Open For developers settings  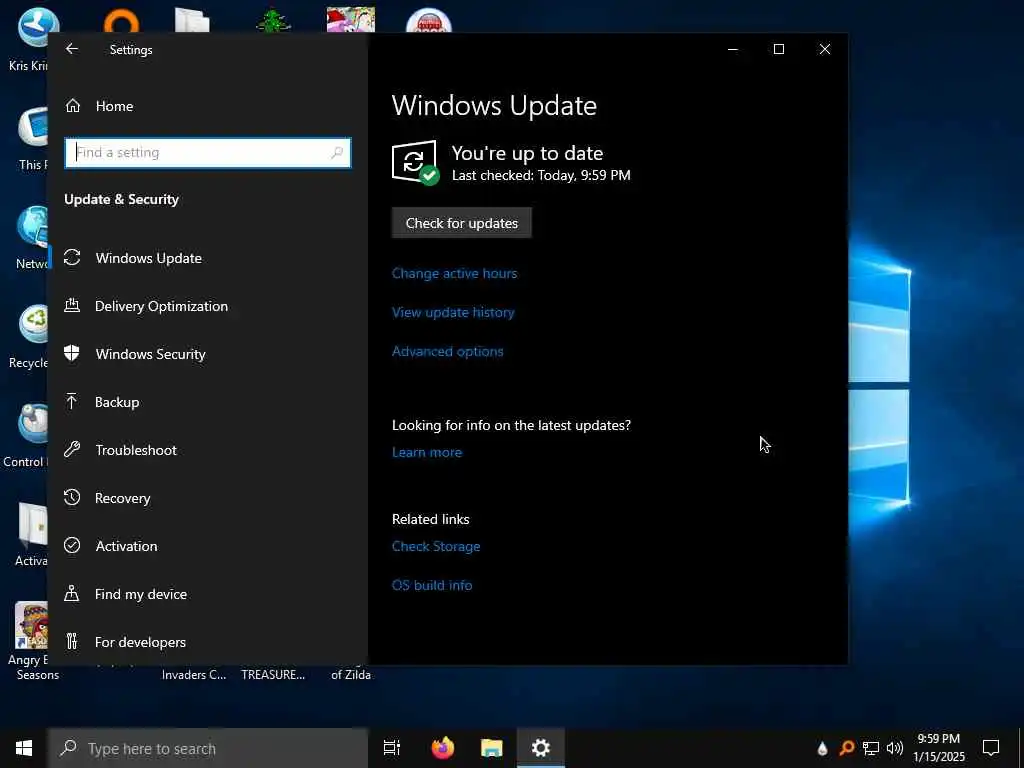click(208, 642)
